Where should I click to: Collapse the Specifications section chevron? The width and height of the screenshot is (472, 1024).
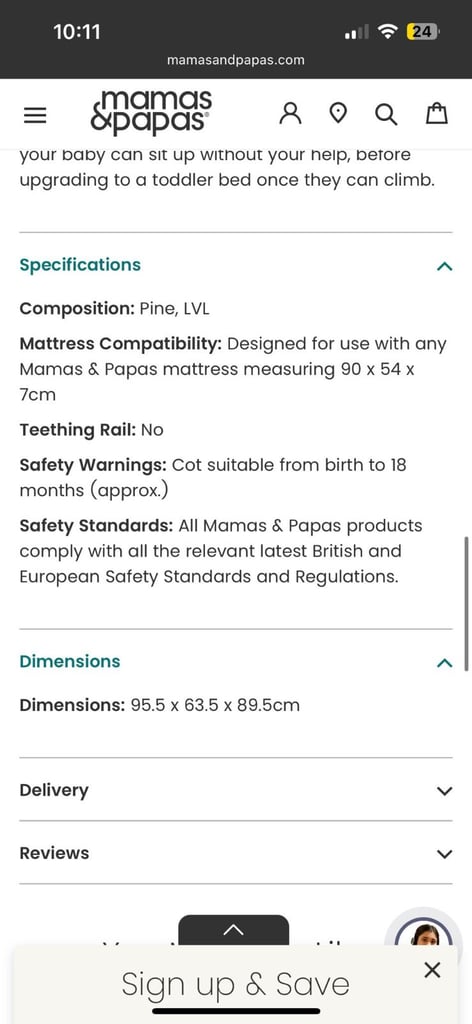click(444, 266)
